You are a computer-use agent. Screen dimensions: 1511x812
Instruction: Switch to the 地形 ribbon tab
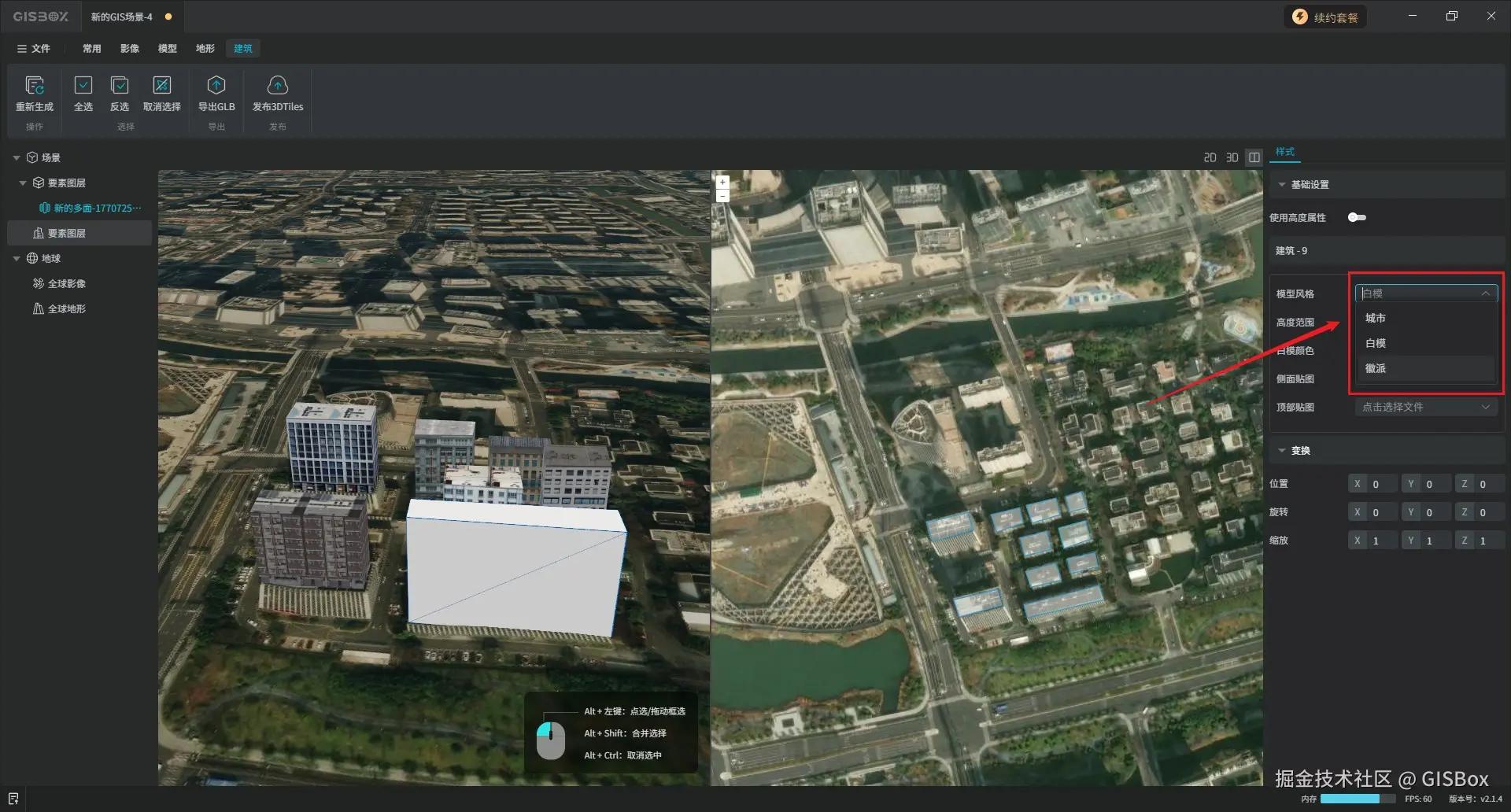(x=205, y=49)
